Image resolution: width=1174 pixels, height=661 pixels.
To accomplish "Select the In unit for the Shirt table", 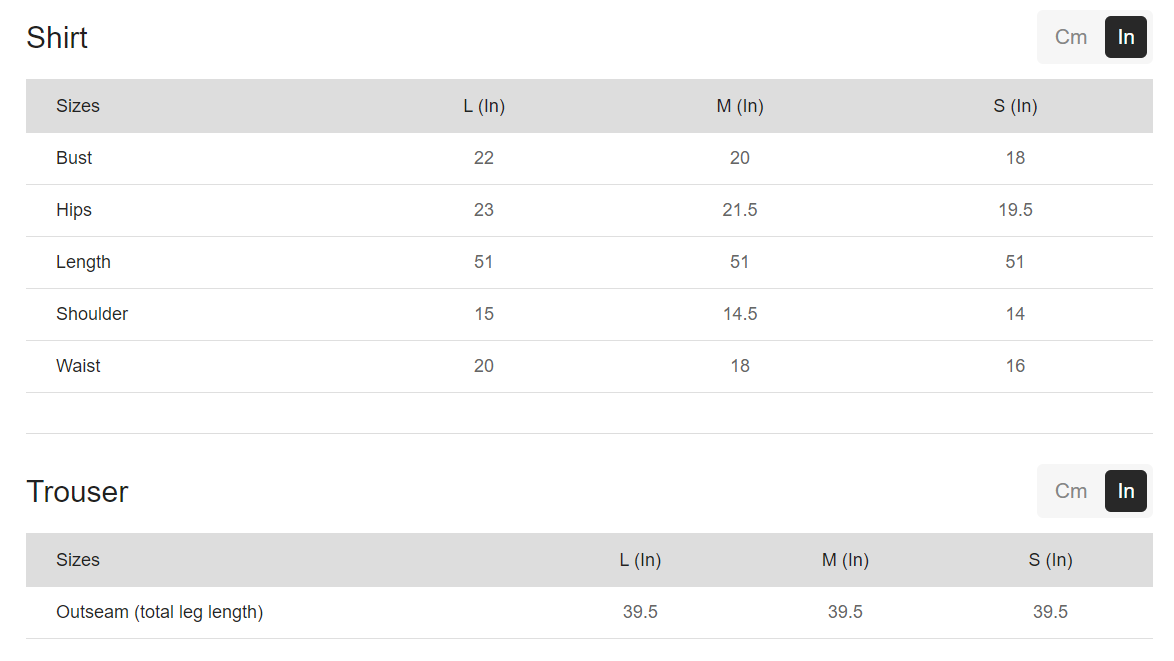I will 1126,37.
